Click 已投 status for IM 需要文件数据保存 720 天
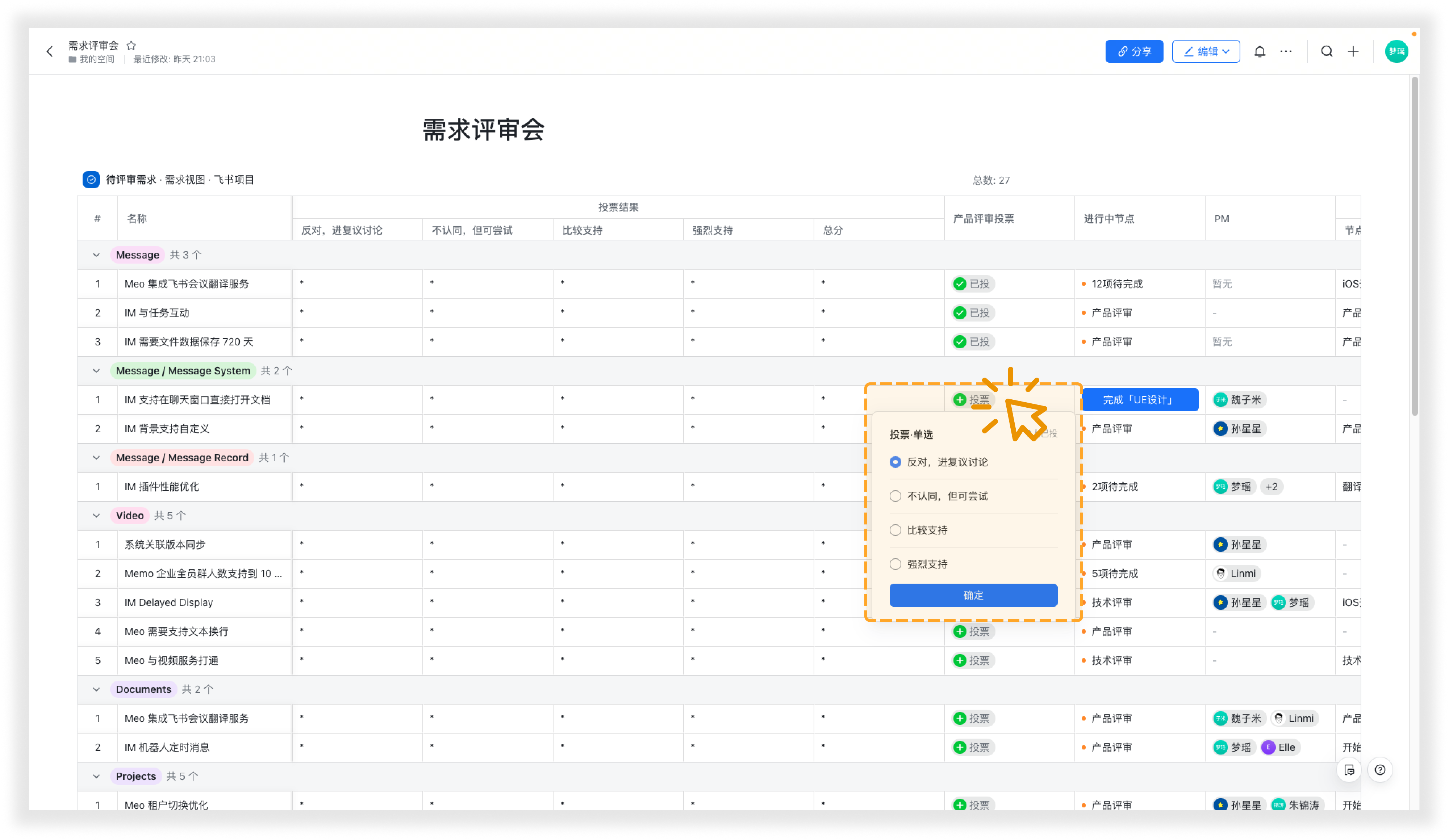1449x840 pixels. pyautogui.click(x=973, y=342)
